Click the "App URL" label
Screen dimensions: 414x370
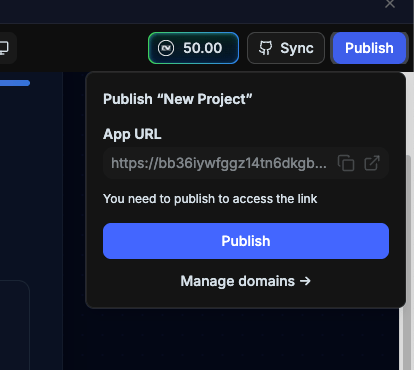(132, 134)
